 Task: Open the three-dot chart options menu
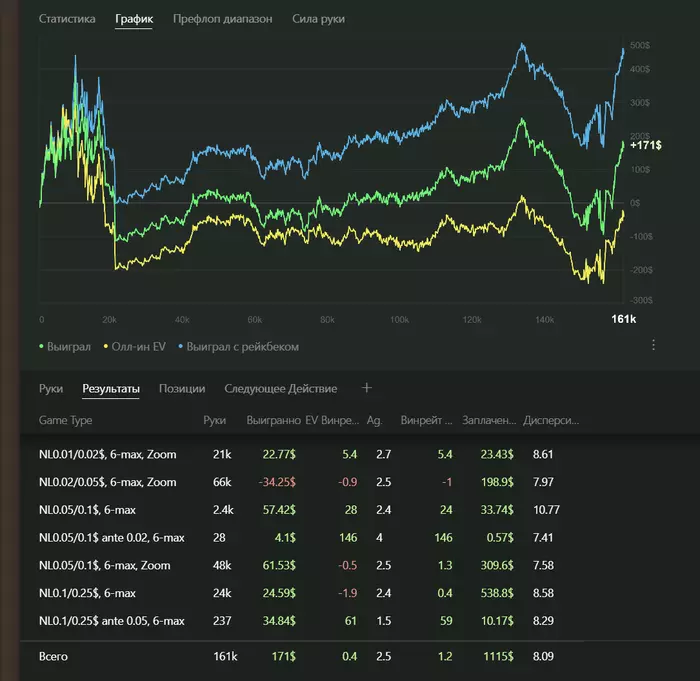(654, 345)
